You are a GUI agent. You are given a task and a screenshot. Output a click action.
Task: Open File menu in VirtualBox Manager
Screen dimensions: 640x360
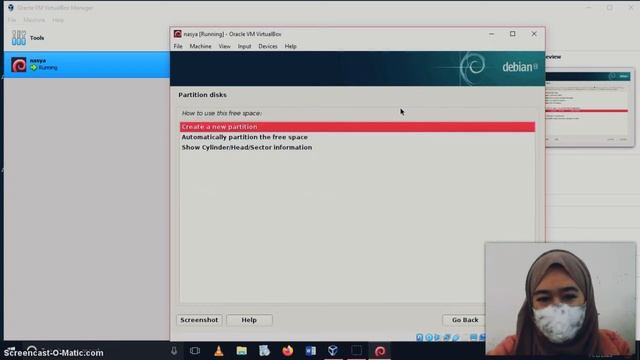tap(12, 20)
